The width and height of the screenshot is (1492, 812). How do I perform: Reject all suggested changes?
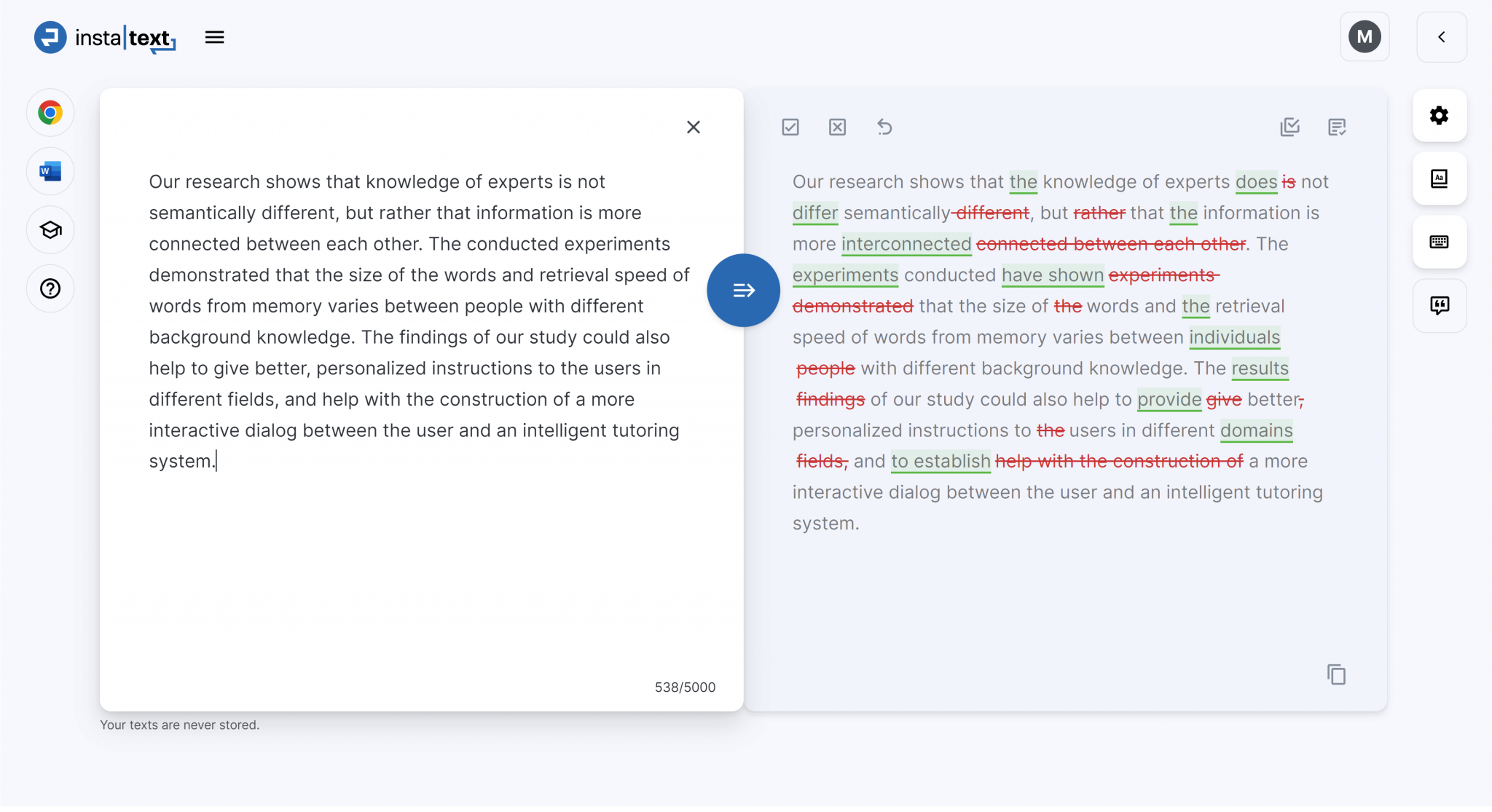point(836,127)
